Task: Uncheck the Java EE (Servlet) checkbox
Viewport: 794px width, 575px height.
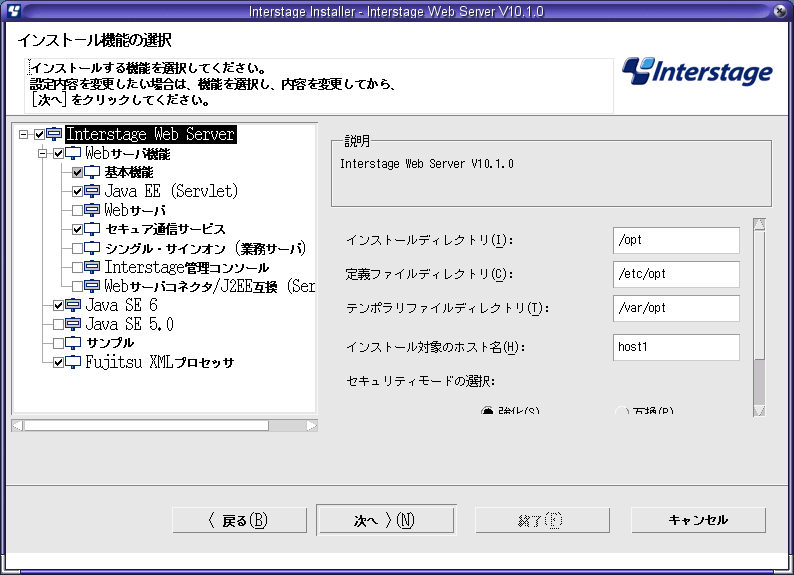Action: coord(77,191)
